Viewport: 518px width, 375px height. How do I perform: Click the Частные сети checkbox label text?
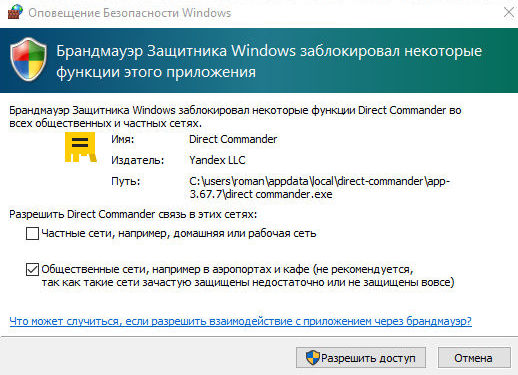pyautogui.click(x=179, y=233)
